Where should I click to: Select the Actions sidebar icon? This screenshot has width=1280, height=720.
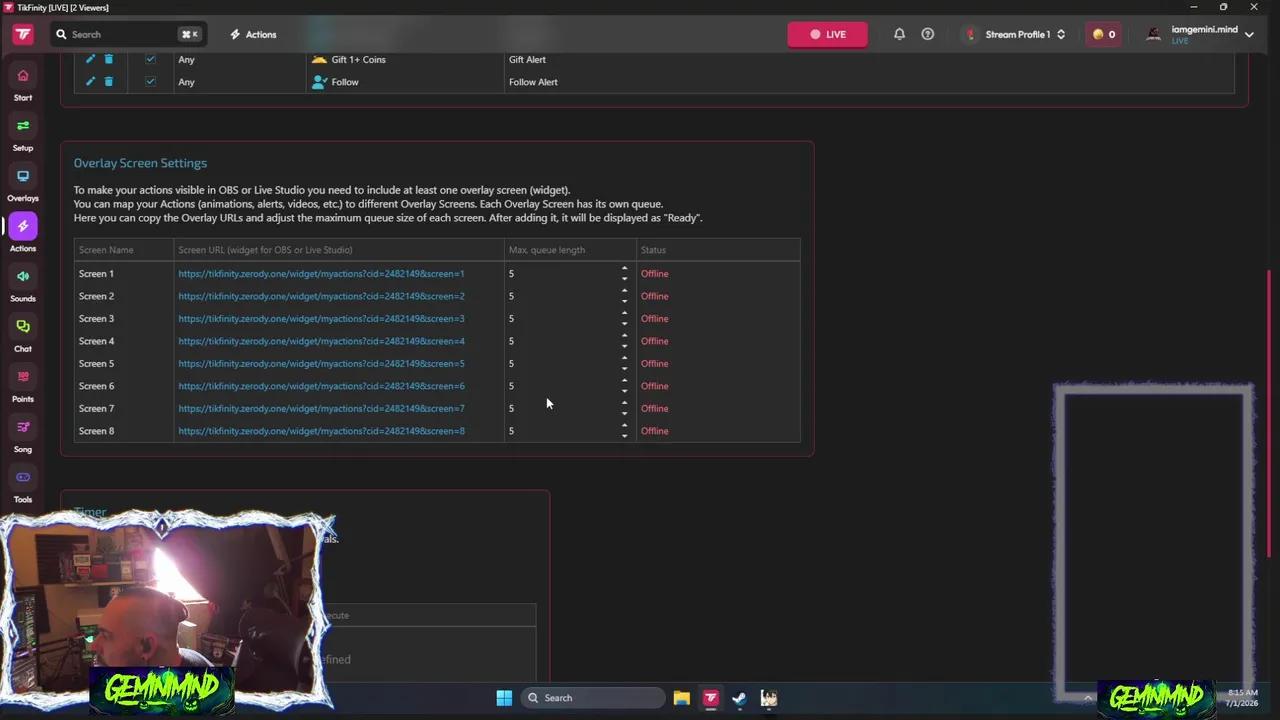pyautogui.click(x=23, y=226)
